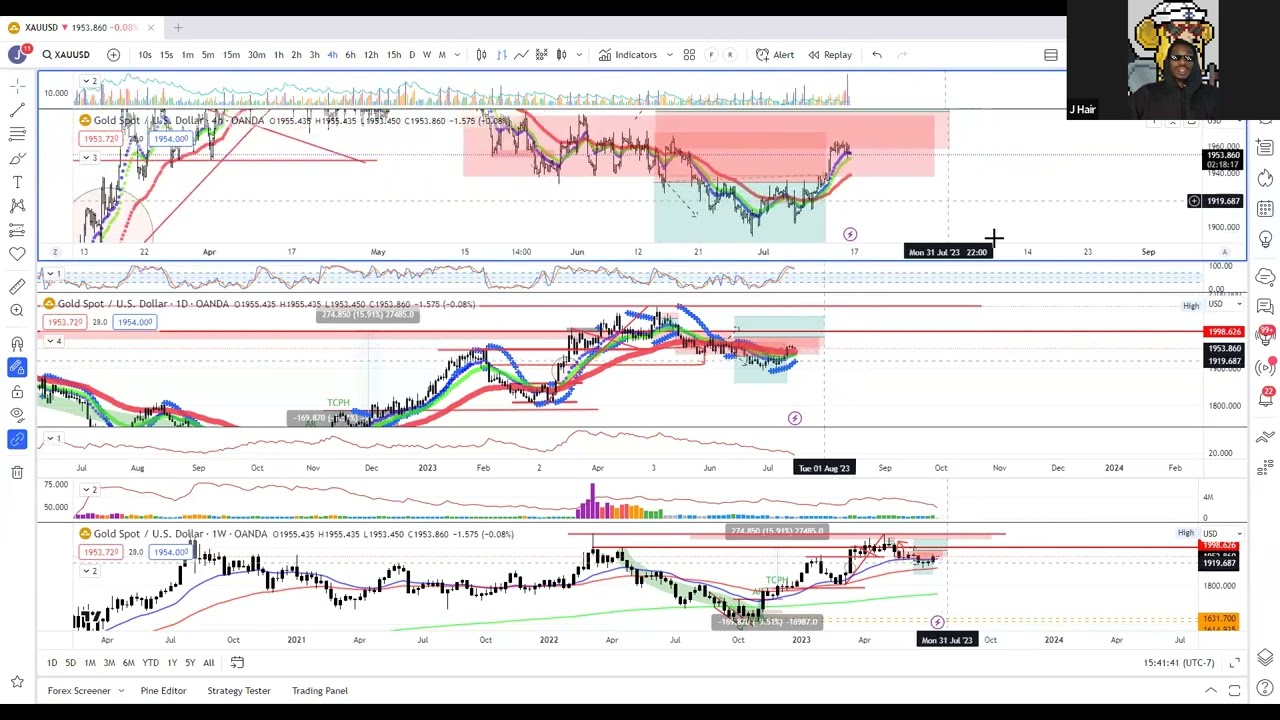The height and width of the screenshot is (720, 1280).
Task: Click the zoom in magnifier tool
Action: point(17,311)
